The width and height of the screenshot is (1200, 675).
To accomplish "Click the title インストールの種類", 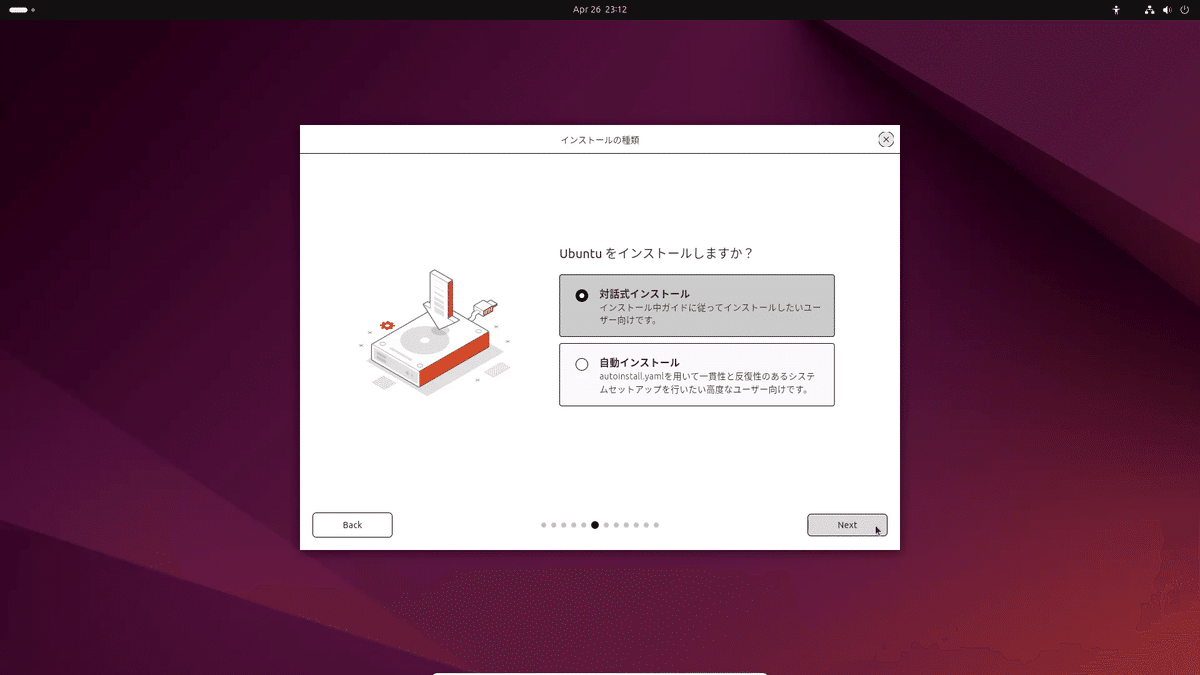I will (600, 140).
